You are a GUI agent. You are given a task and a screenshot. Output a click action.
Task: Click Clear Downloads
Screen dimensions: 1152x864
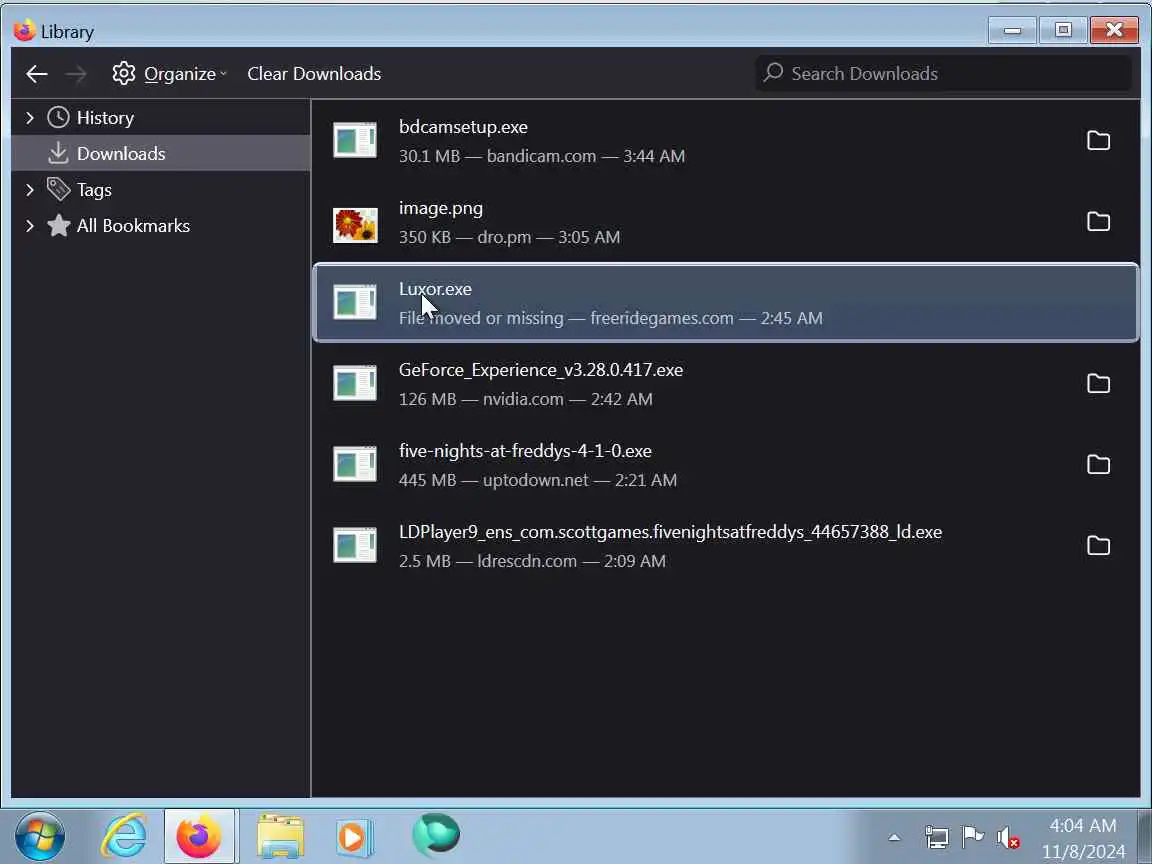(x=314, y=73)
